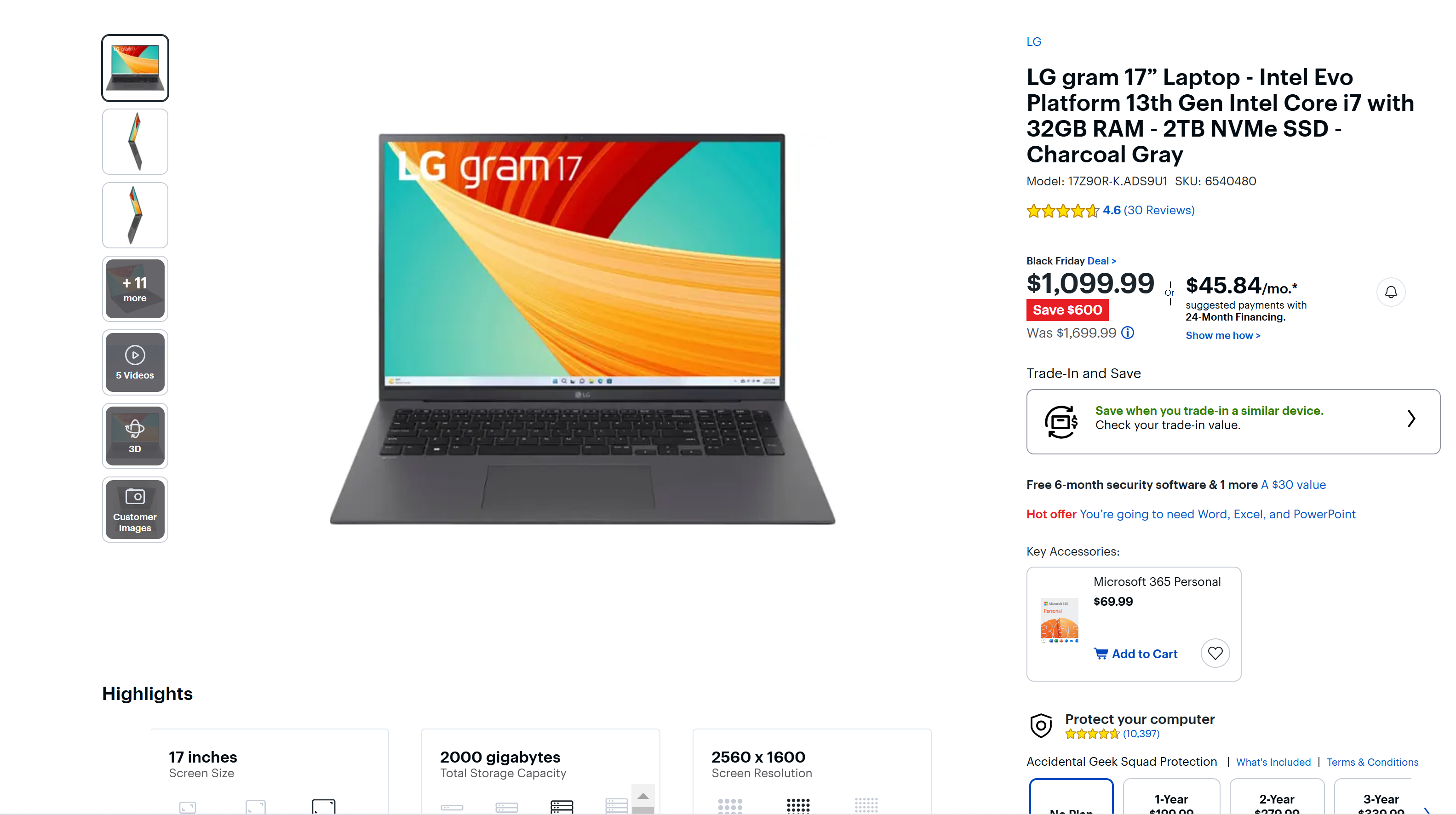Open Customer Images gallery
Viewport: 1456px width, 815px height.
[135, 509]
